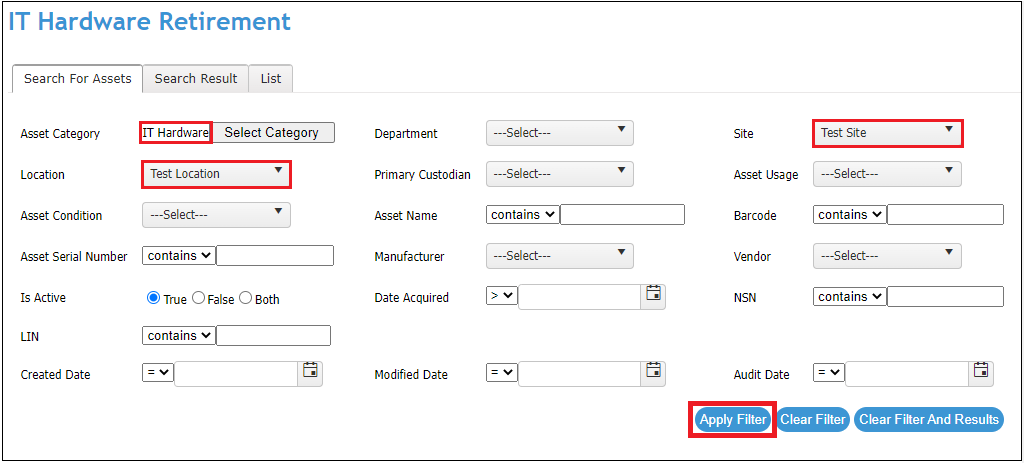Click the IT Hardware Retirement heading

pos(150,21)
